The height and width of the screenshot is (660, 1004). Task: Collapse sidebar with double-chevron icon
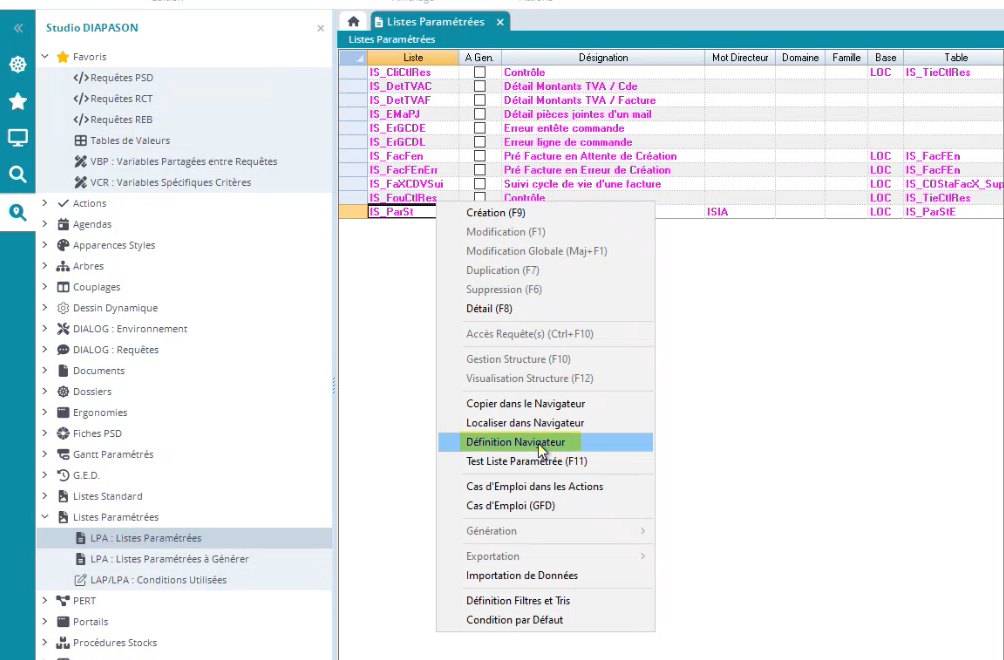[17, 28]
